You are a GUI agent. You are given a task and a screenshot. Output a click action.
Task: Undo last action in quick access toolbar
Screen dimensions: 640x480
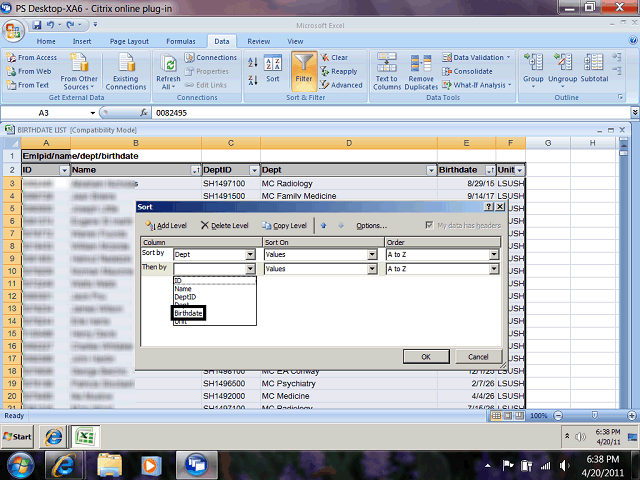[50, 25]
